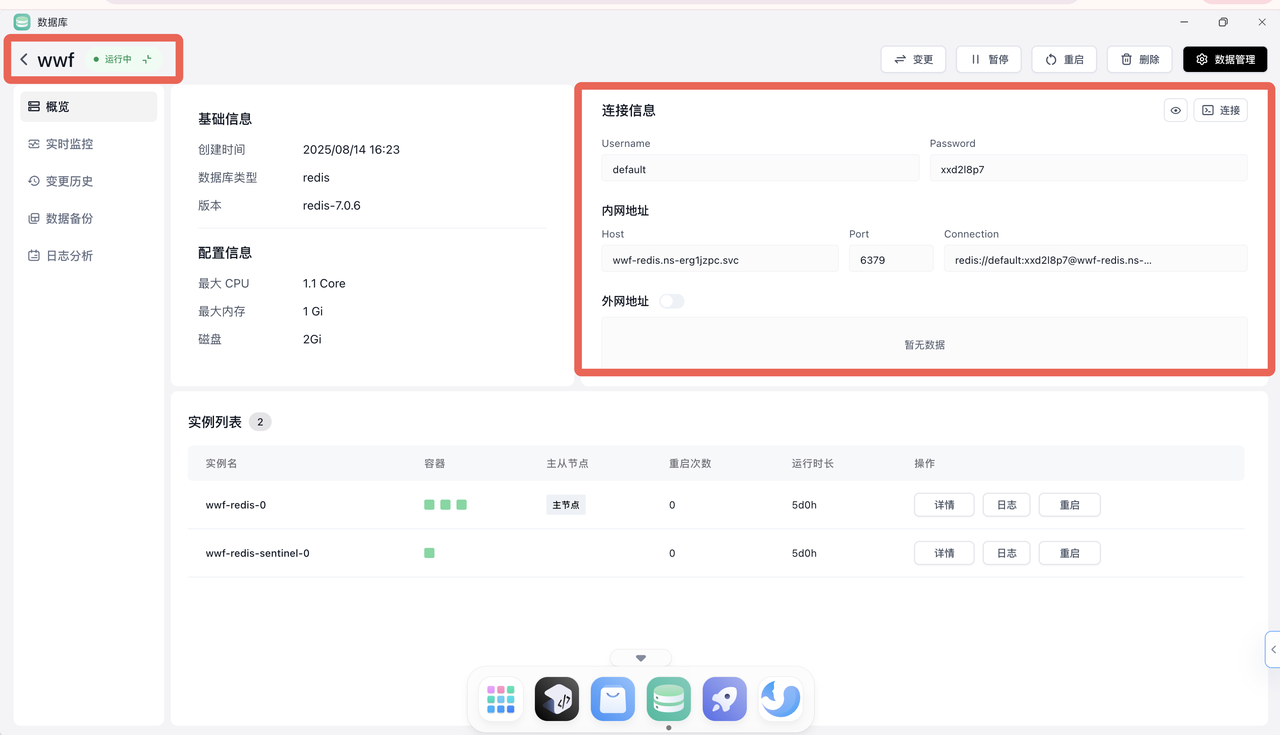Click the Connection string field

click(1095, 259)
